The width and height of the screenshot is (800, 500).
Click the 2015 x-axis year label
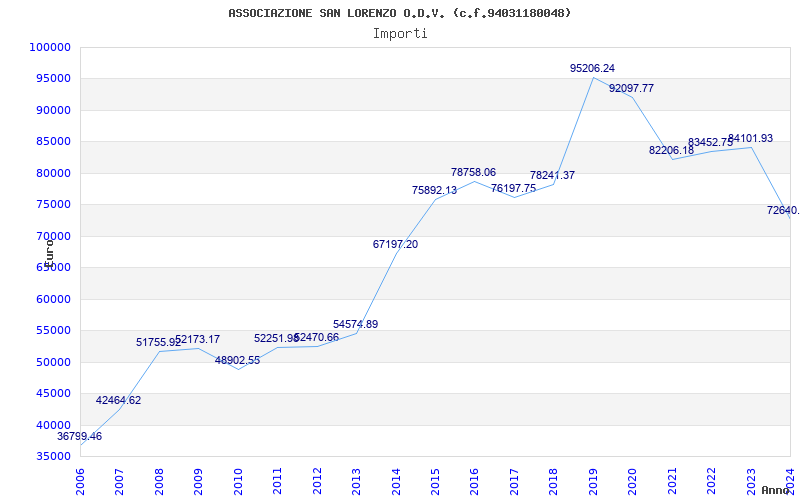(x=435, y=480)
